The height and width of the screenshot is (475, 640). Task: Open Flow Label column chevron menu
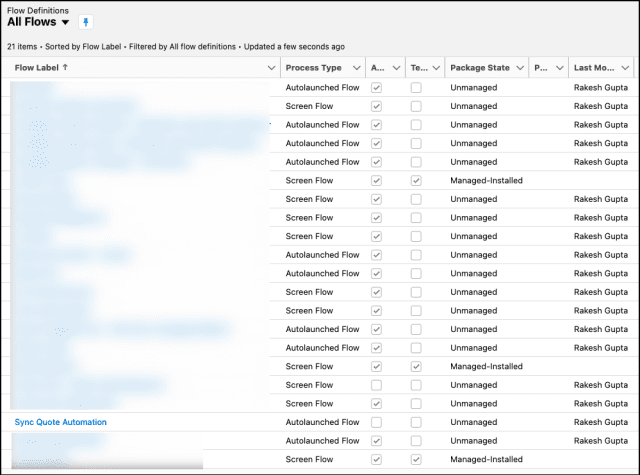point(272,68)
